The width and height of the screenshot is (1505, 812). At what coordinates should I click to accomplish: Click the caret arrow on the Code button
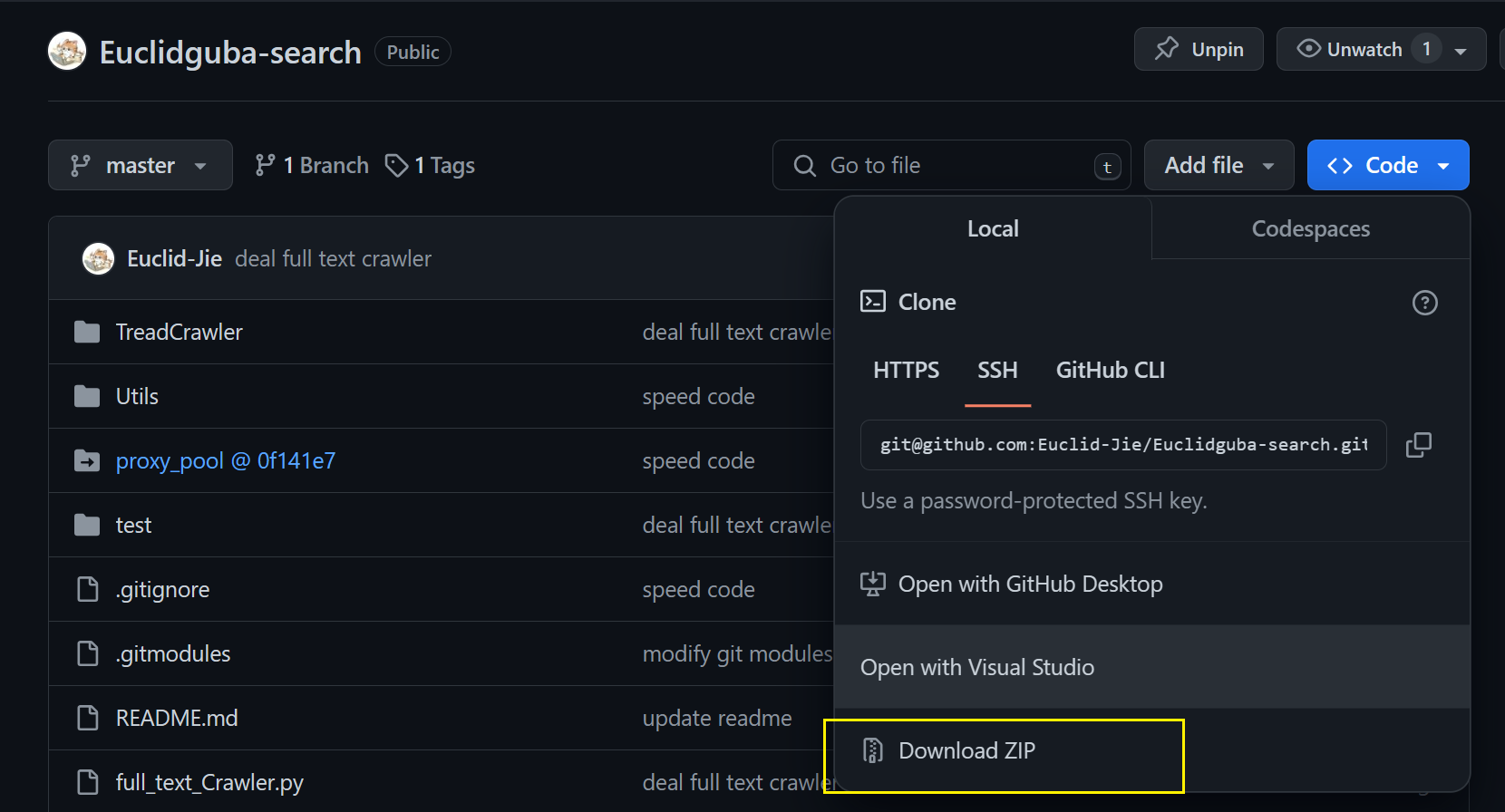click(x=1443, y=166)
